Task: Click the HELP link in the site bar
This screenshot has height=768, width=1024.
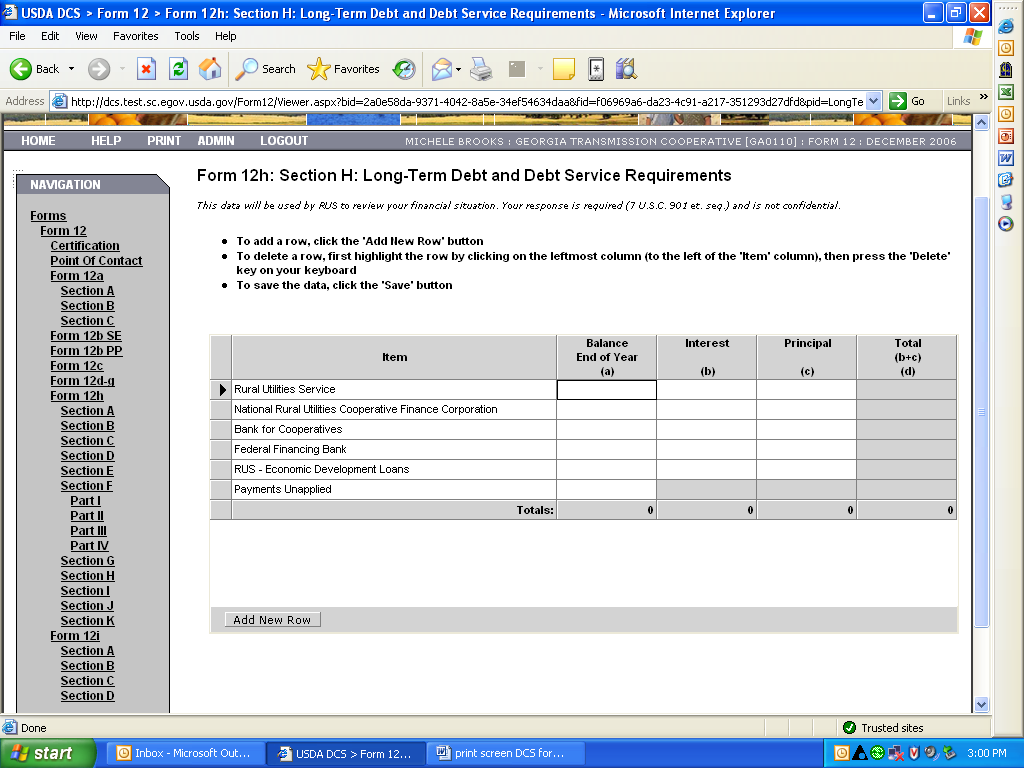Action: coord(106,140)
